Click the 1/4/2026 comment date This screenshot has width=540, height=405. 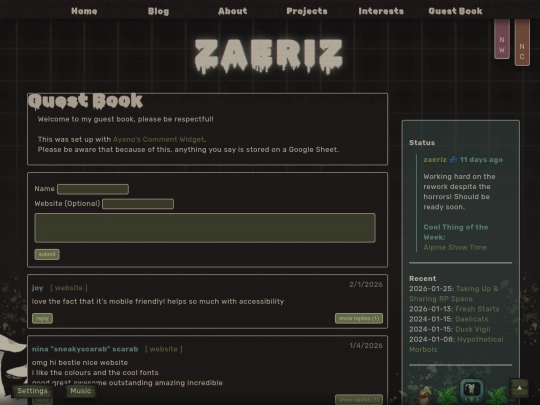click(366, 345)
